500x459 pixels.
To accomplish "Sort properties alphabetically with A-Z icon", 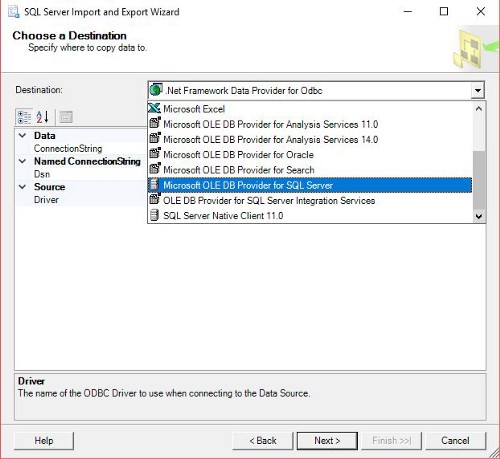I will (43, 117).
